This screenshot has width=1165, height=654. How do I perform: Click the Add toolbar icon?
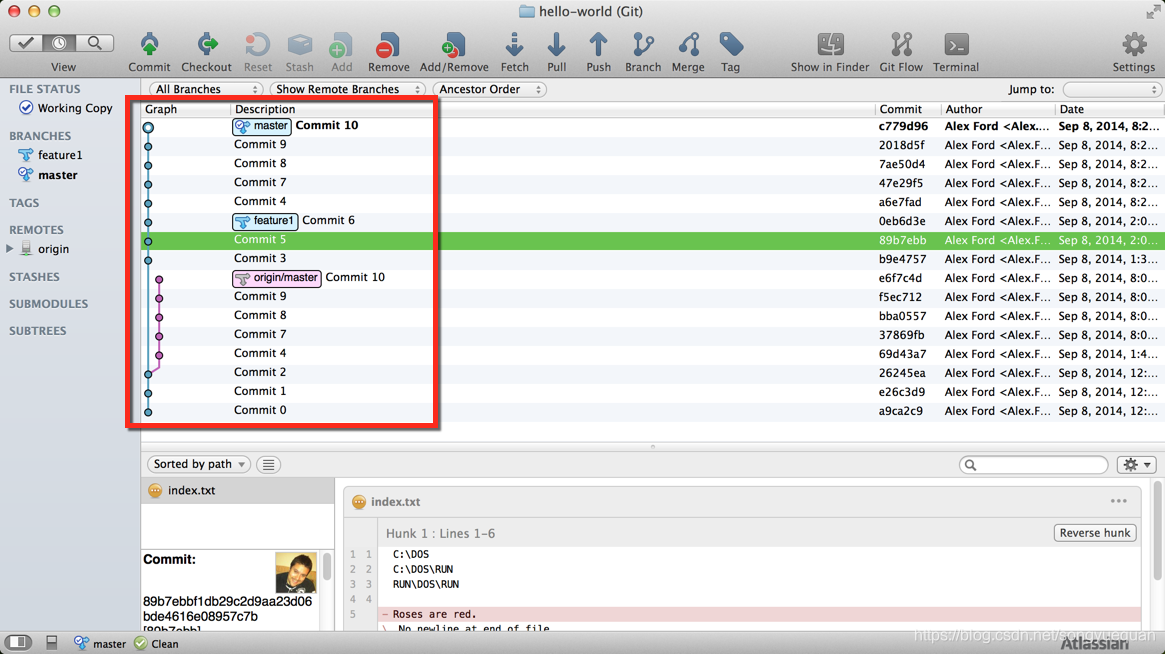click(x=341, y=45)
